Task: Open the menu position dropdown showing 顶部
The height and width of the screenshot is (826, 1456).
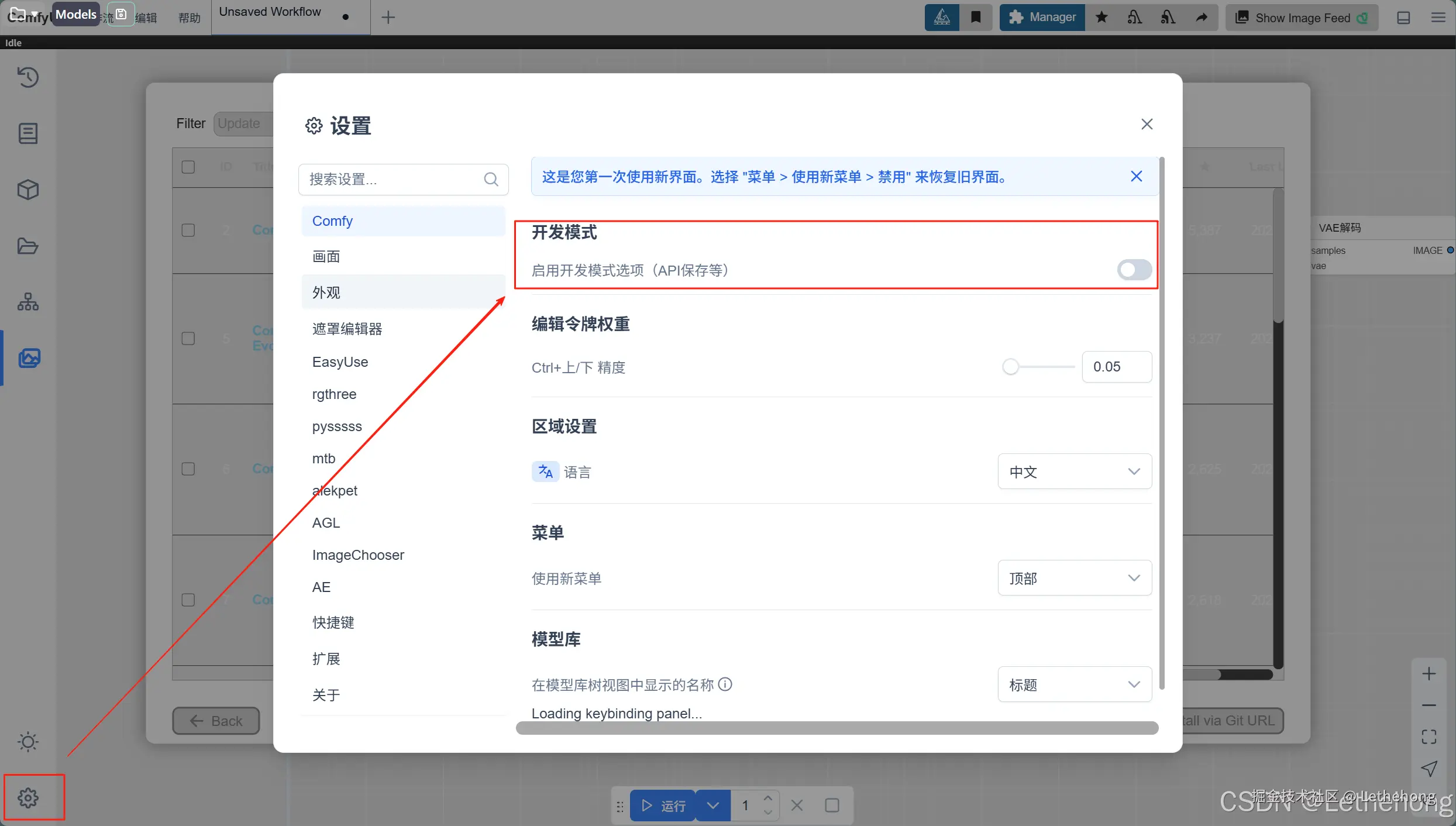Action: click(1074, 578)
